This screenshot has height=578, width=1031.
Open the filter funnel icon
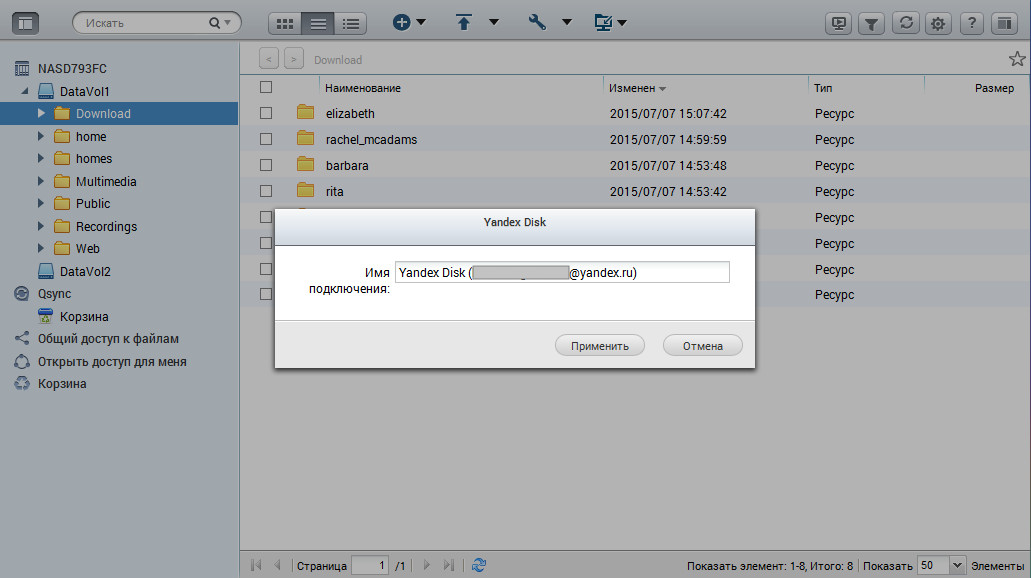tap(871, 24)
